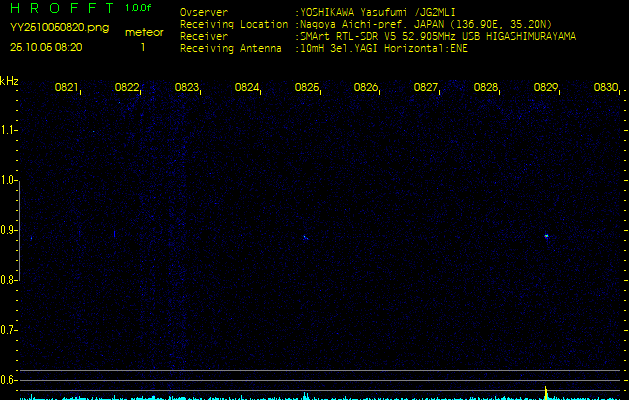The width and height of the screenshot is (629, 400).
Task: Click the 0.6 kHz frequency label
Action: [7, 380]
